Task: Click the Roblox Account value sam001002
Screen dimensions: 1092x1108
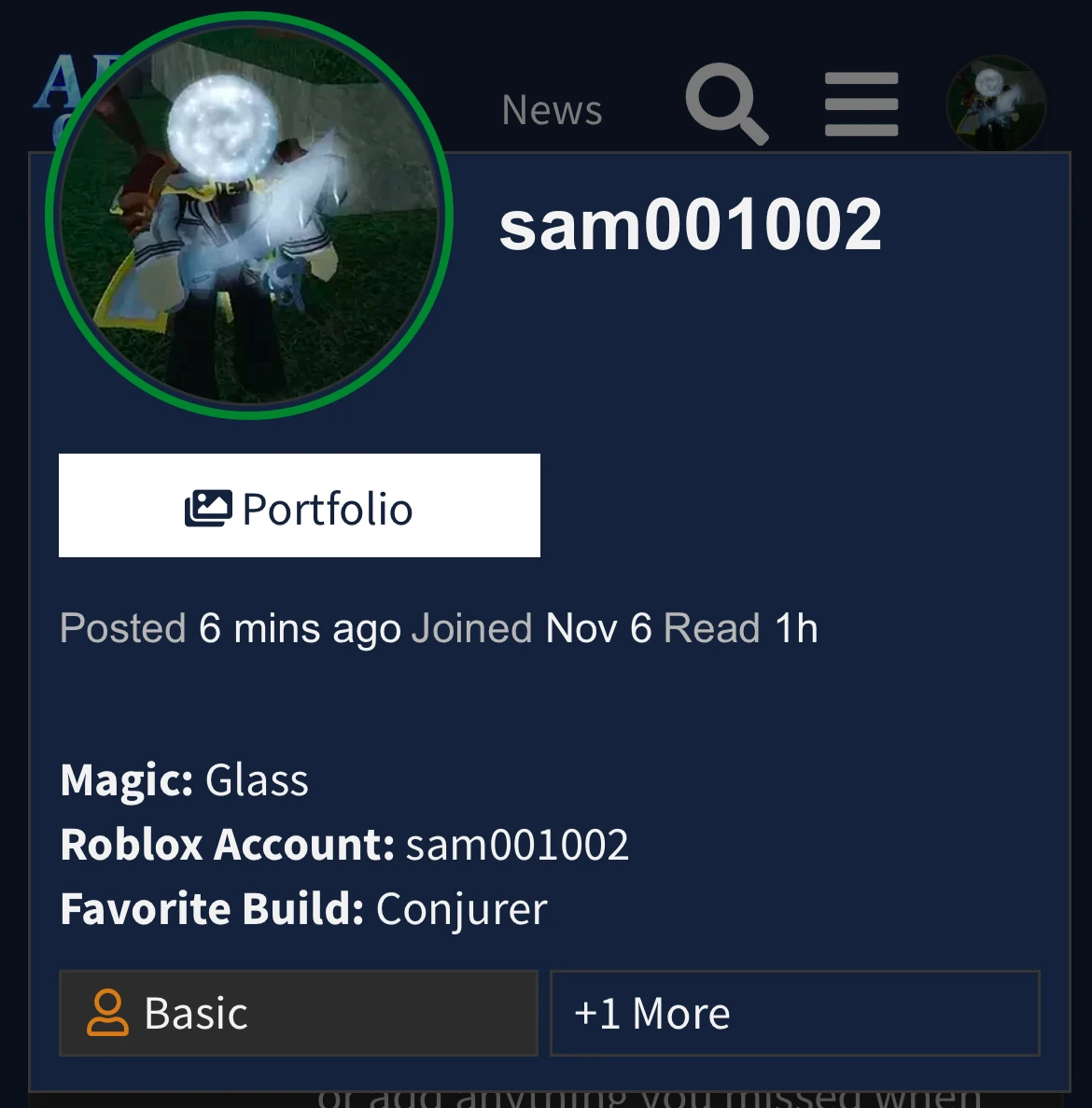Action: point(517,845)
